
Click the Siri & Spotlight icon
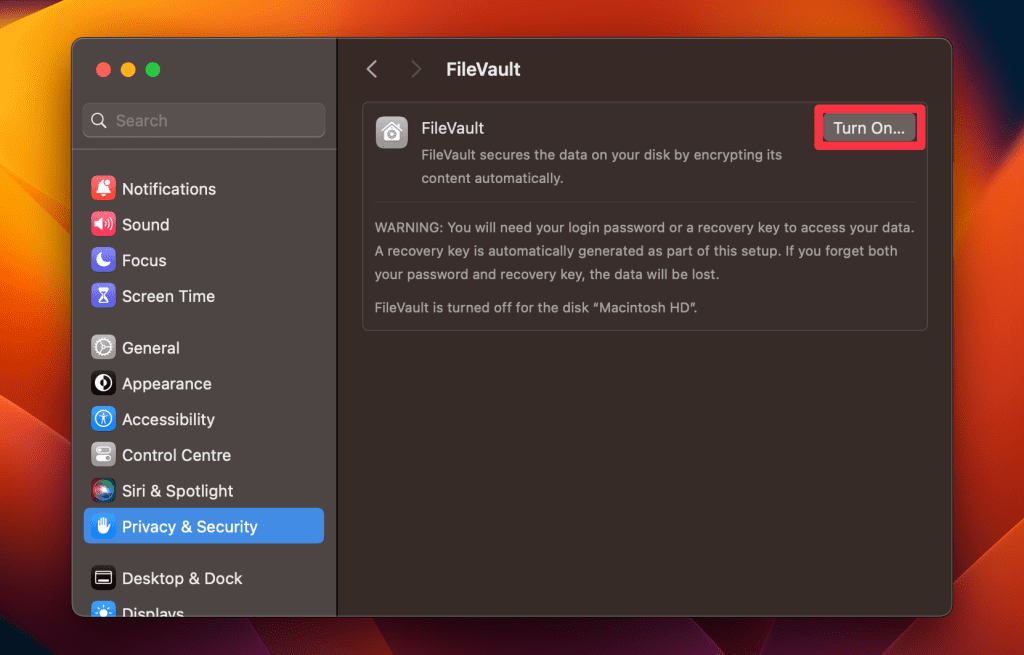click(103, 491)
